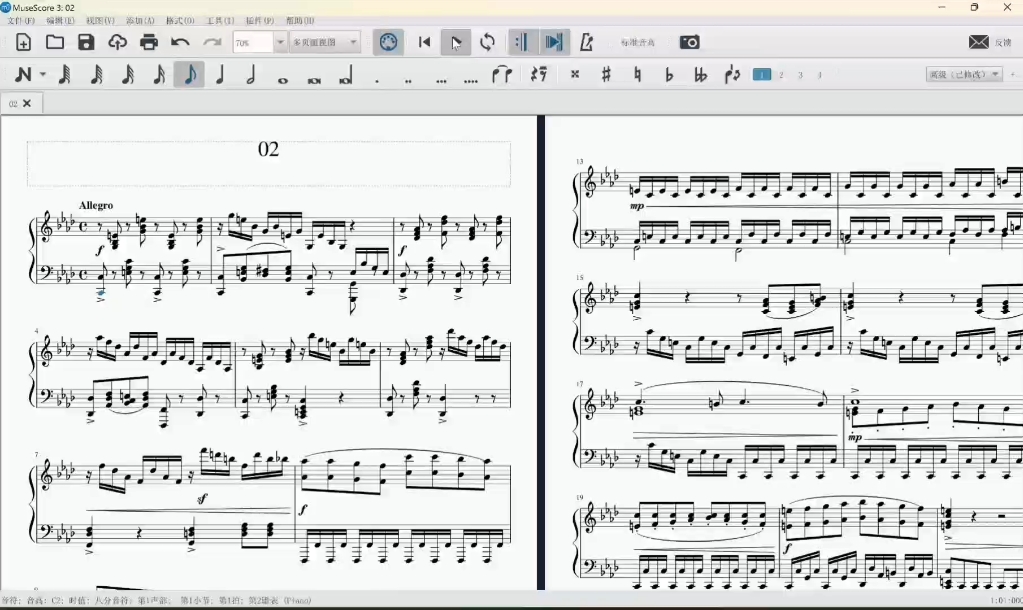Apply natural accidental
Image resolution: width=1023 pixels, height=610 pixels.
(x=637, y=74)
